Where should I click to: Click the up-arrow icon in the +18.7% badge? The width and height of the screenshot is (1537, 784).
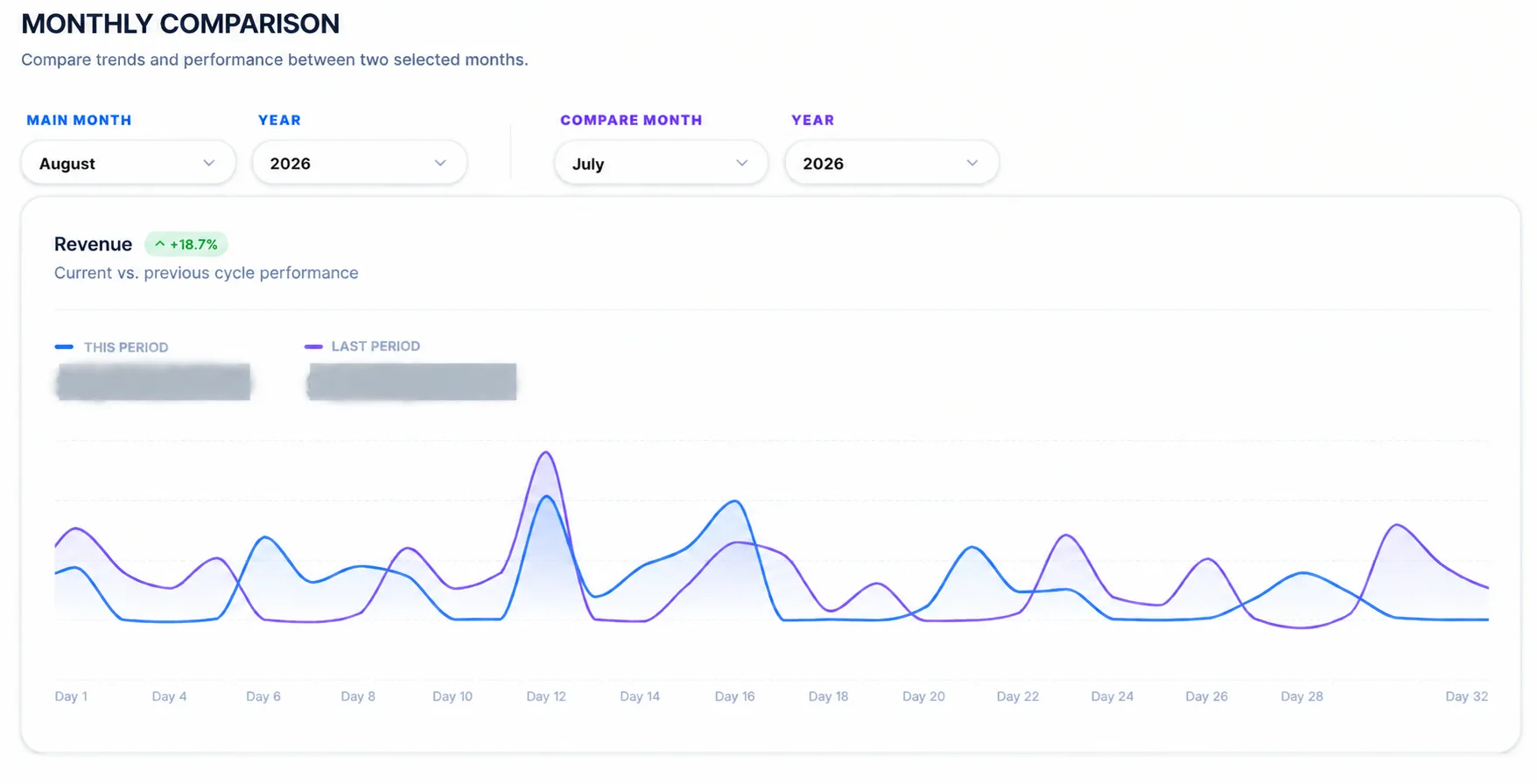[x=160, y=244]
